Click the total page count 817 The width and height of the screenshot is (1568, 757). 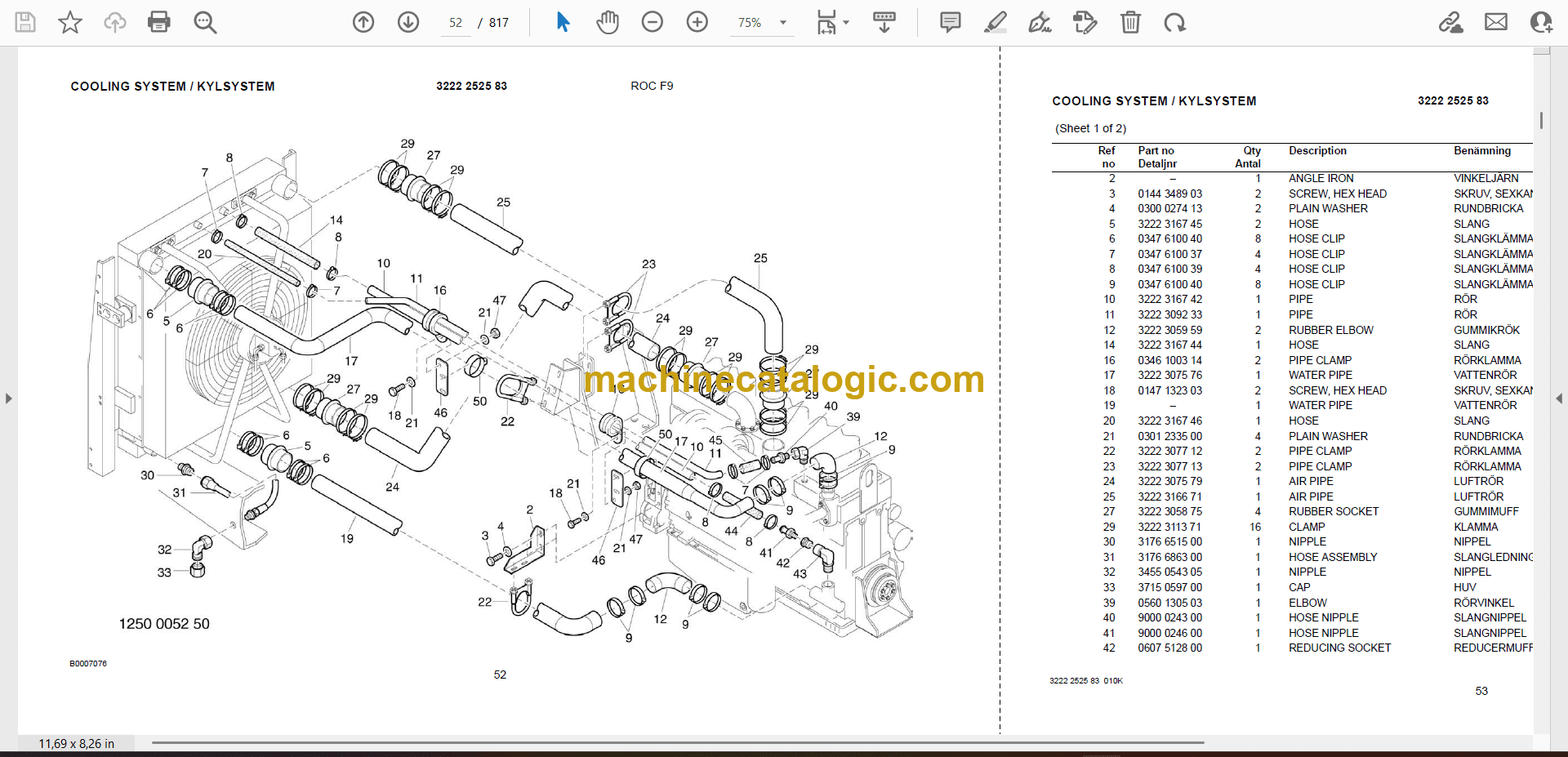click(499, 23)
